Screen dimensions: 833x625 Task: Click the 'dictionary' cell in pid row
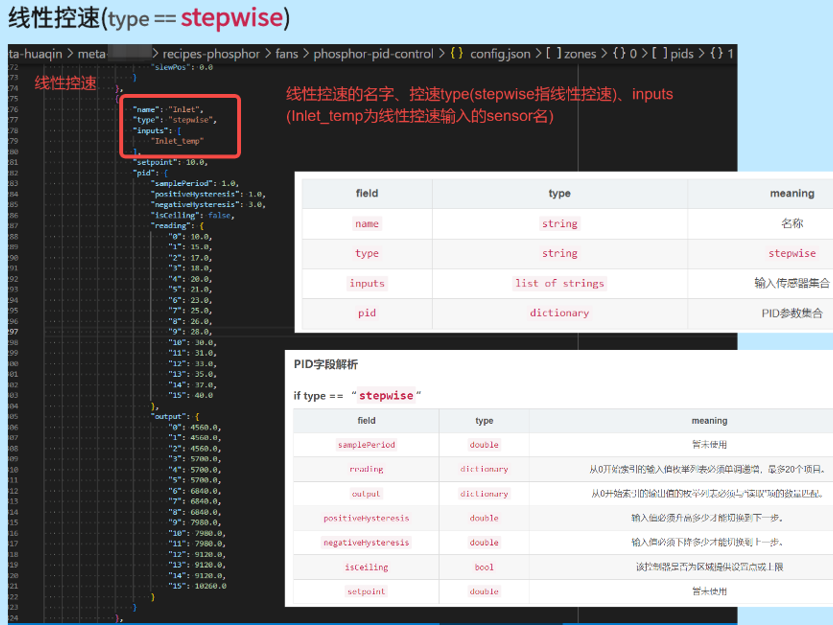click(x=559, y=313)
